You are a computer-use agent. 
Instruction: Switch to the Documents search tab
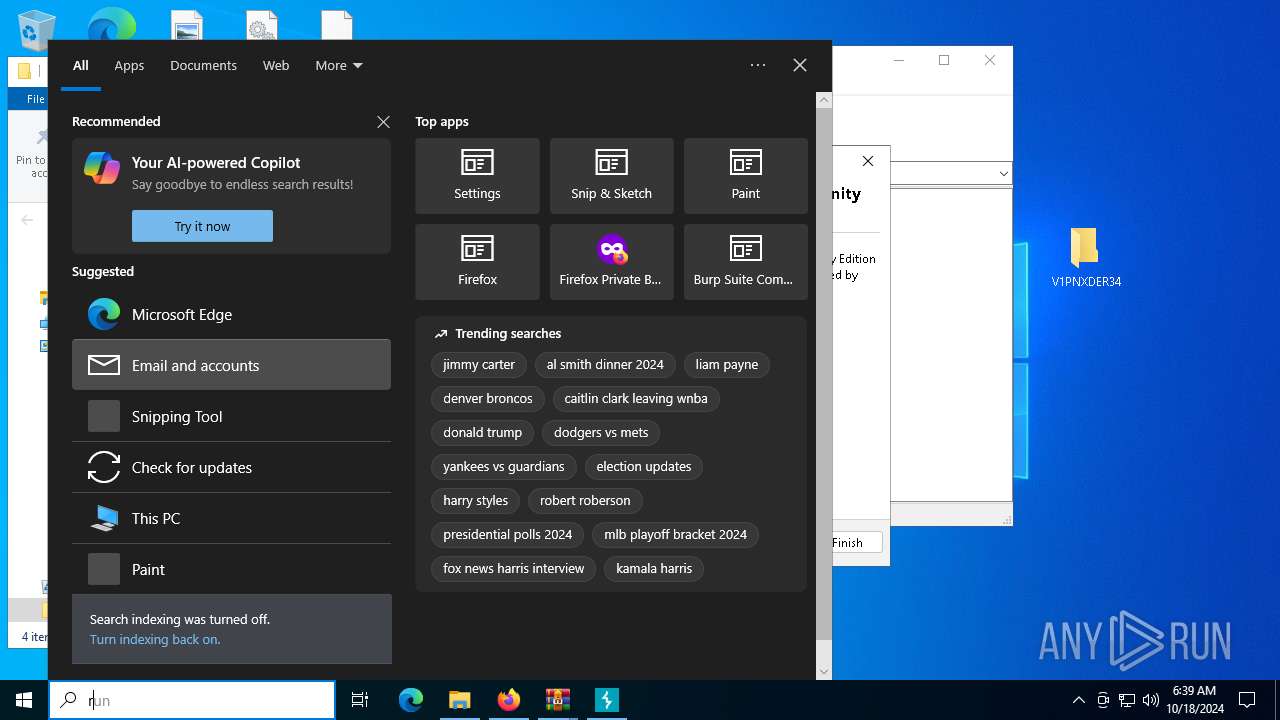[203, 65]
